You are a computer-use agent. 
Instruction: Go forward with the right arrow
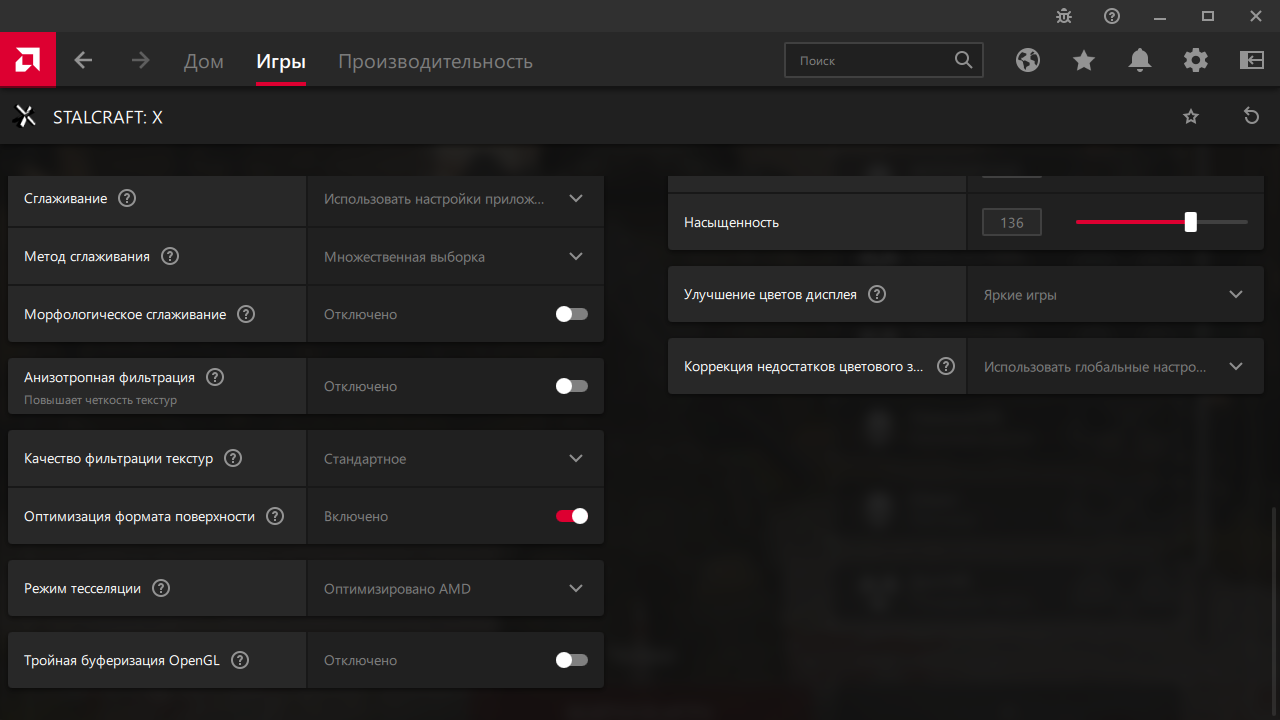[x=140, y=60]
